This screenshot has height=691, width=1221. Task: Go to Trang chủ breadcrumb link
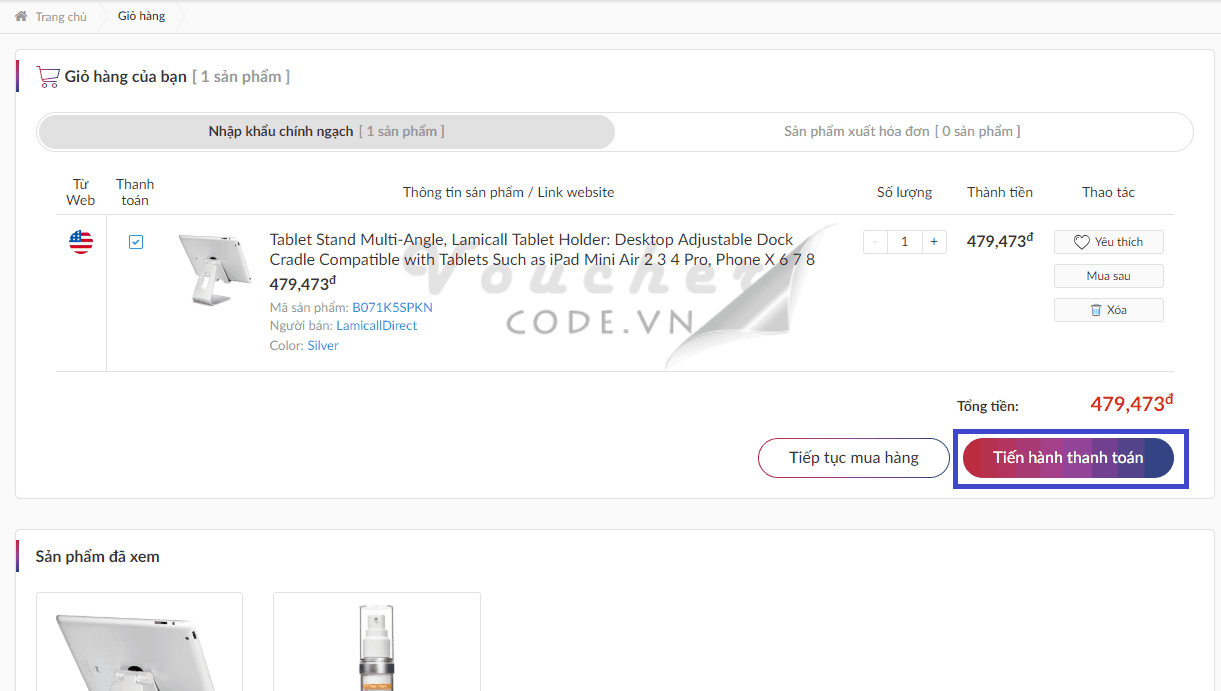tap(61, 17)
